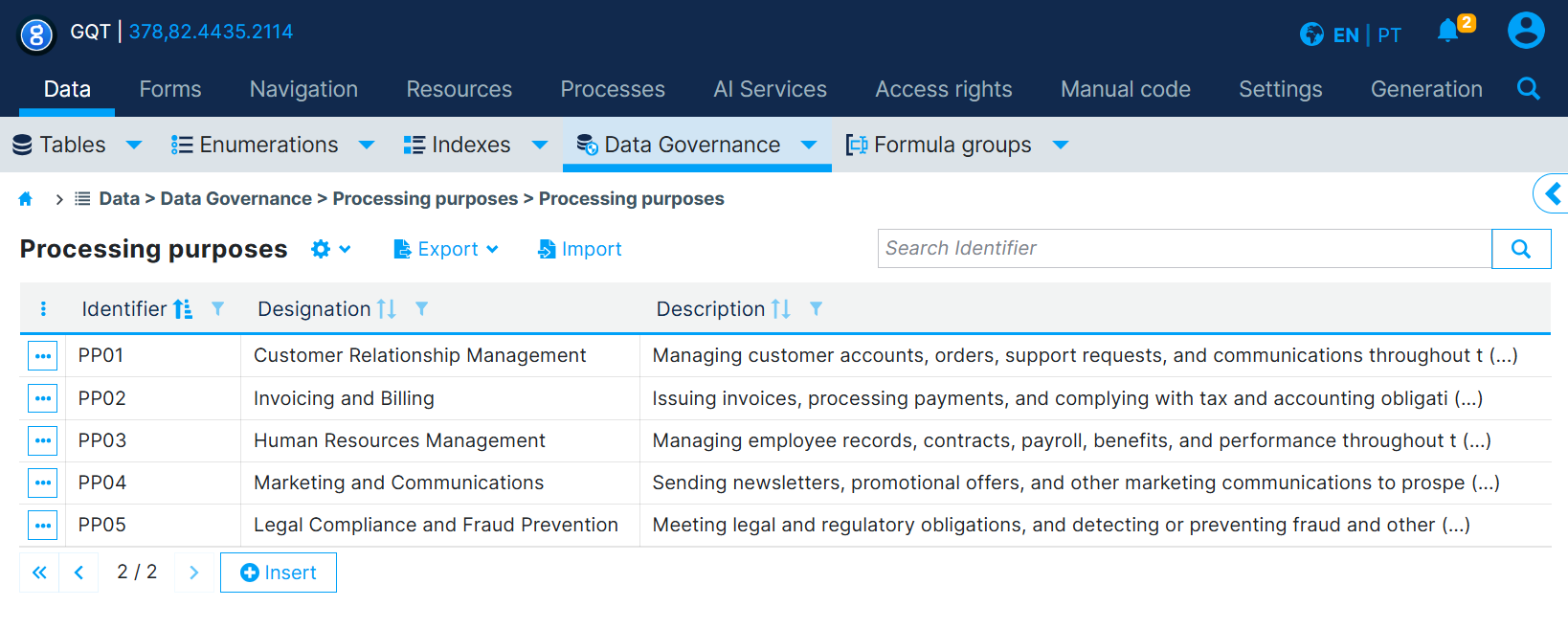Filter the Identifier column
The image size is (1568, 629).
point(218,309)
